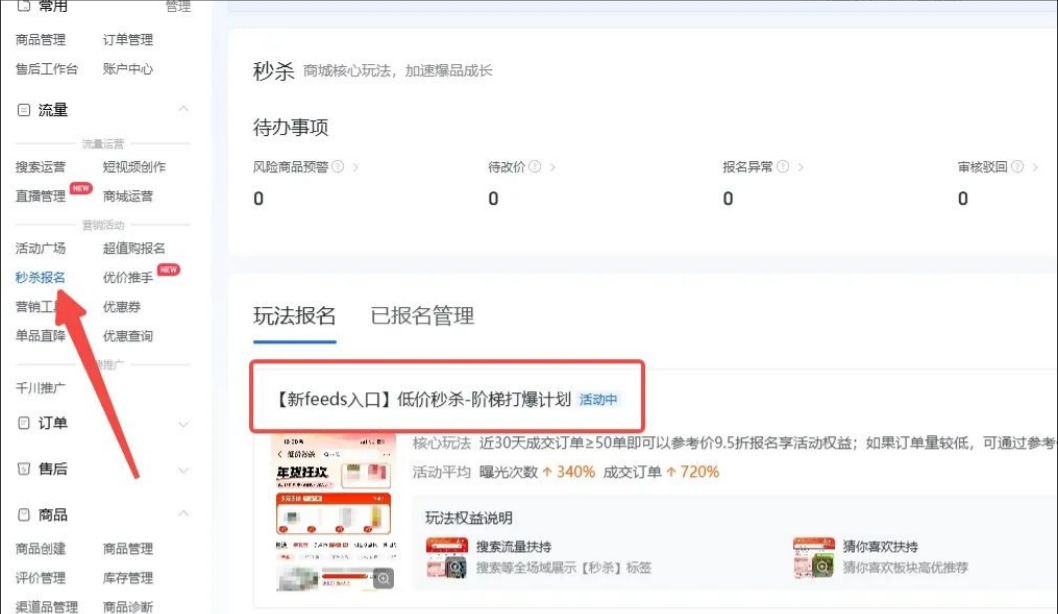This screenshot has width=1058, height=614.
Task: Open 渠道品管理 under 商品 section
Action: coord(47,607)
